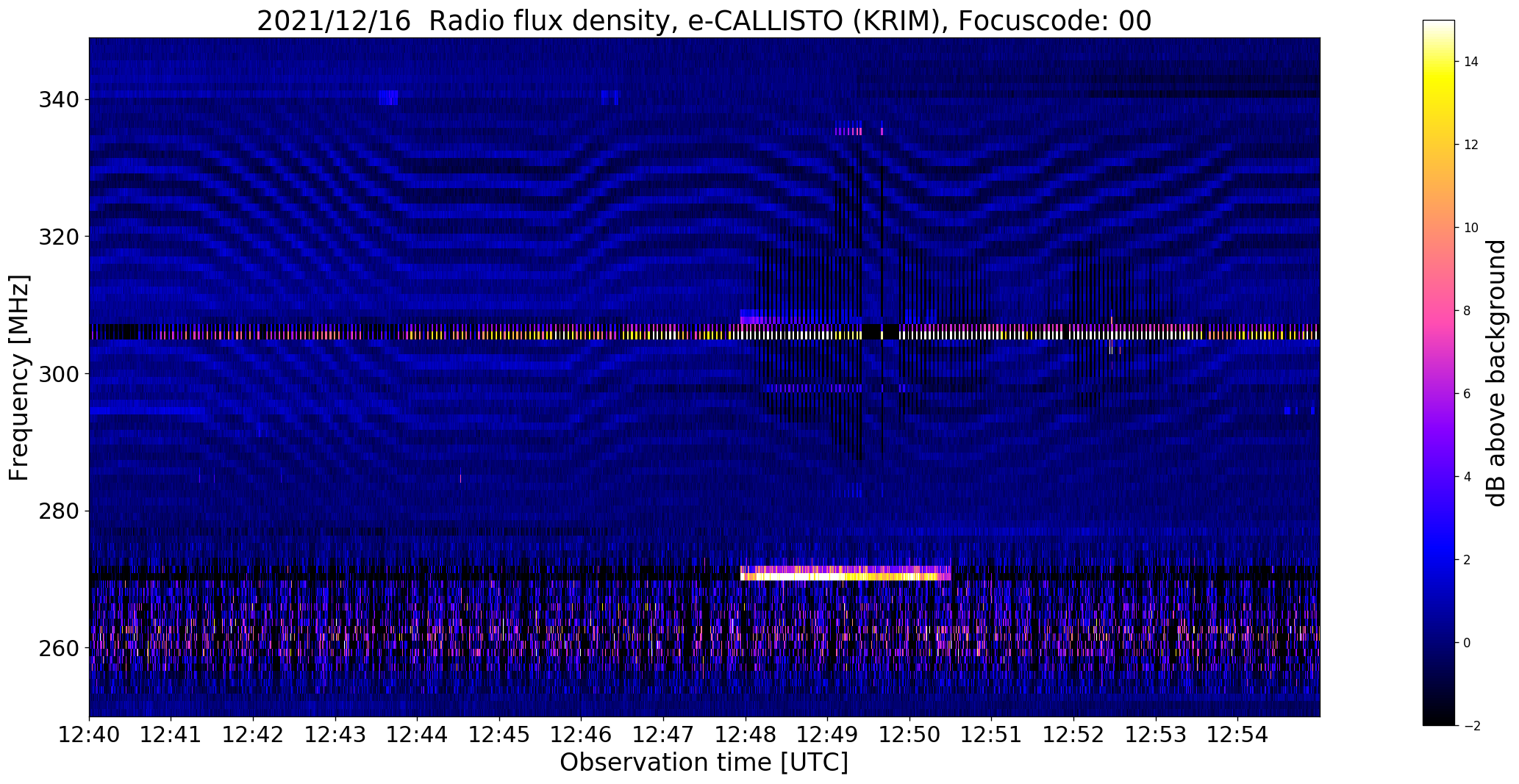Click the 12:51 time tick label

pos(992,735)
